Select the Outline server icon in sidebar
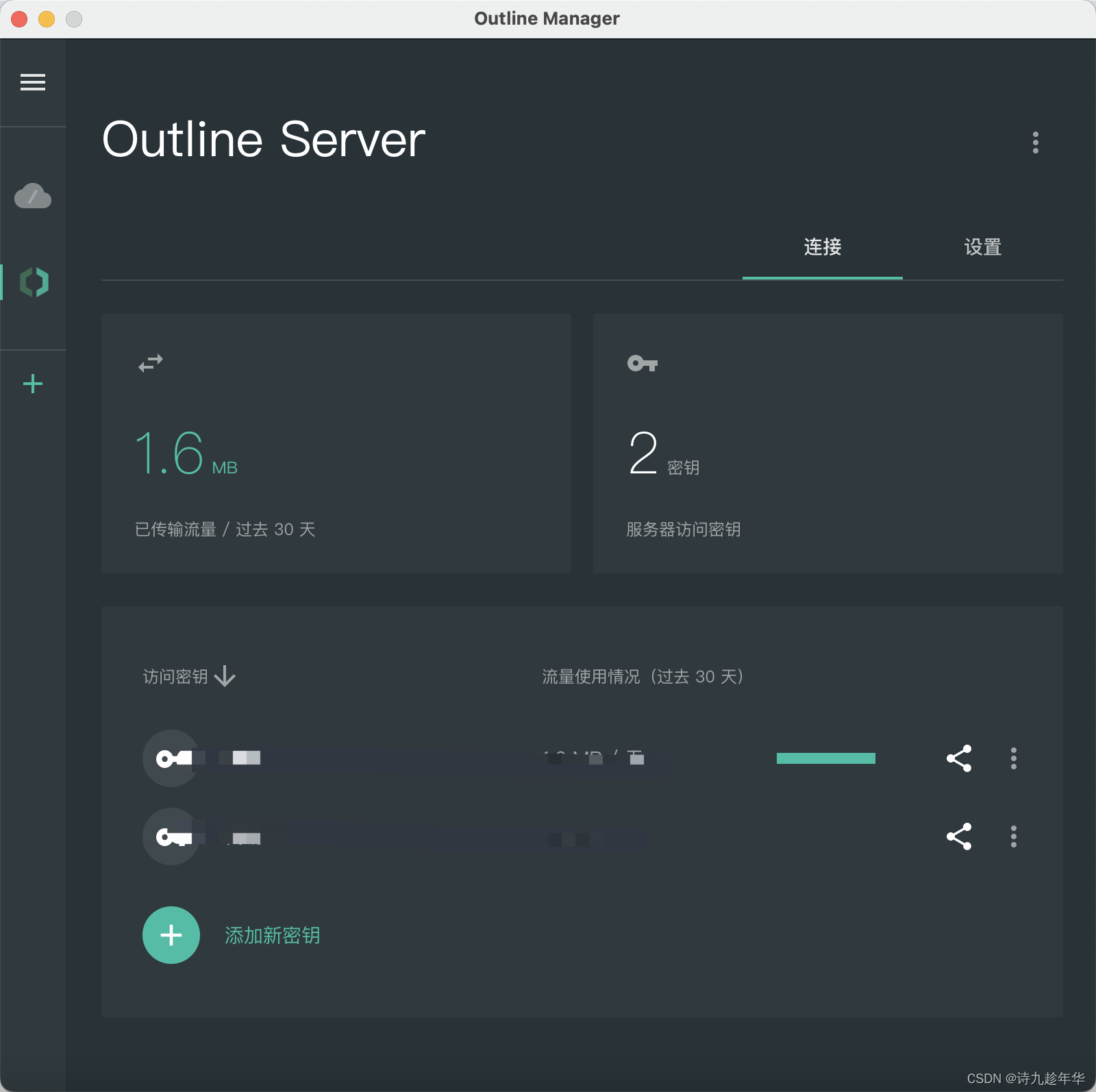 click(x=33, y=282)
